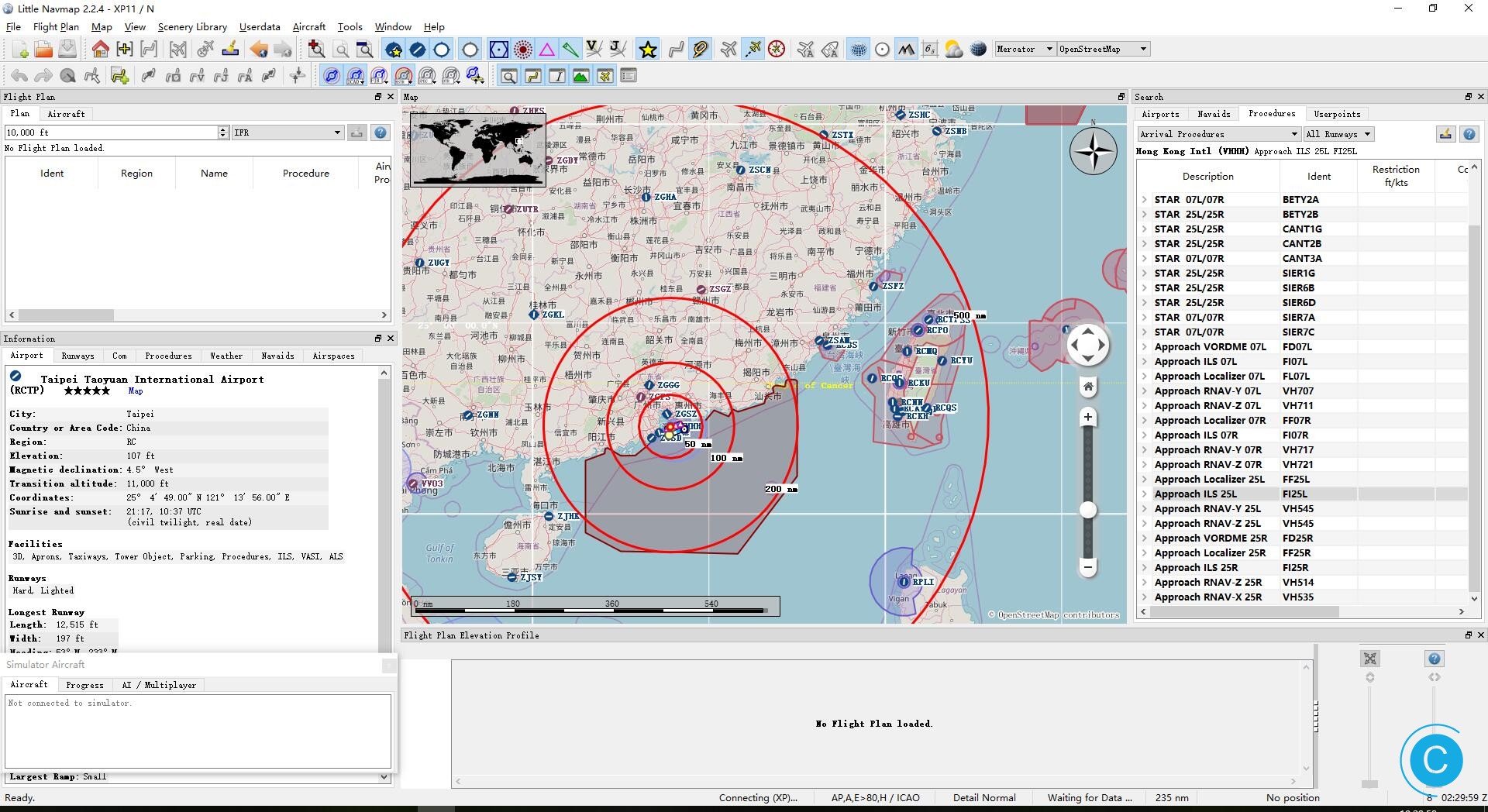Open help for the Procedures search
This screenshot has height=812, width=1488.
tap(1469, 134)
